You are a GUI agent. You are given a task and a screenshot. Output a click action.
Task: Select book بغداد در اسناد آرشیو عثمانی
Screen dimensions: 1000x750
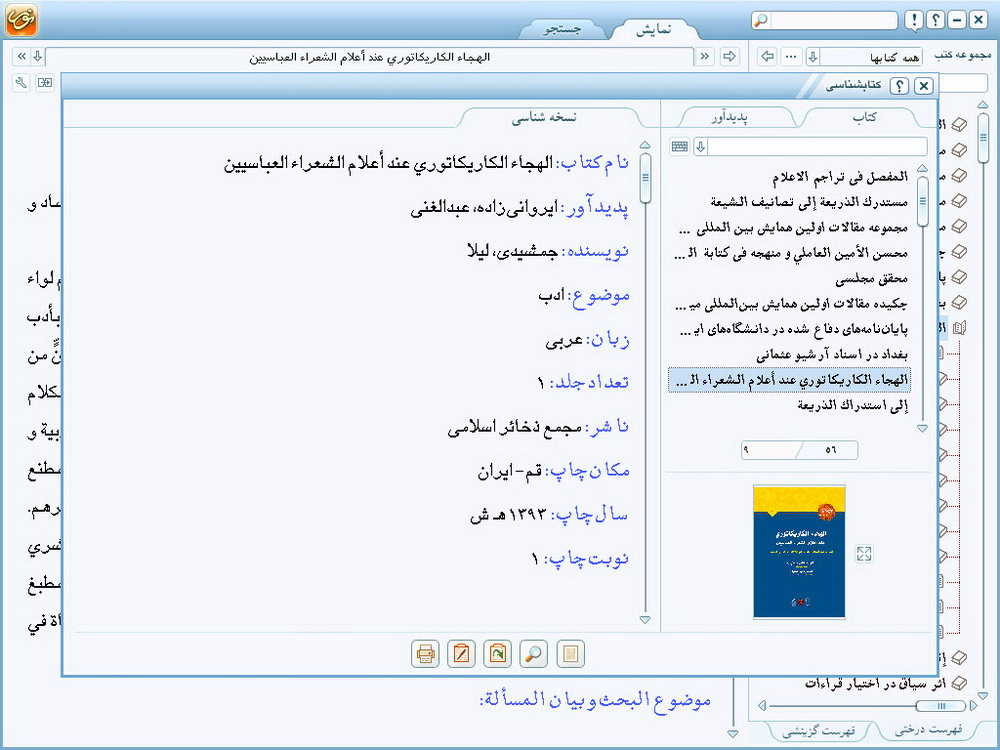tap(832, 354)
